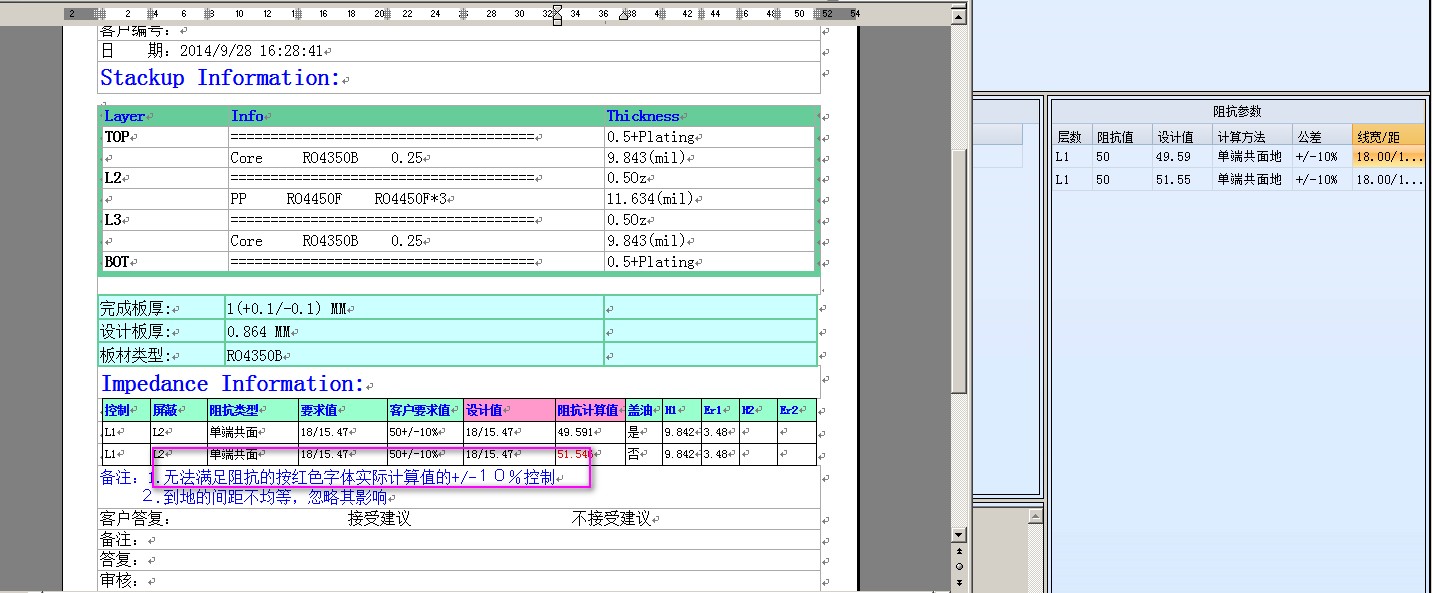This screenshot has height=593, width=1433.
Task: Click the highlighted 线宽/距 column header
Action: [1388, 136]
